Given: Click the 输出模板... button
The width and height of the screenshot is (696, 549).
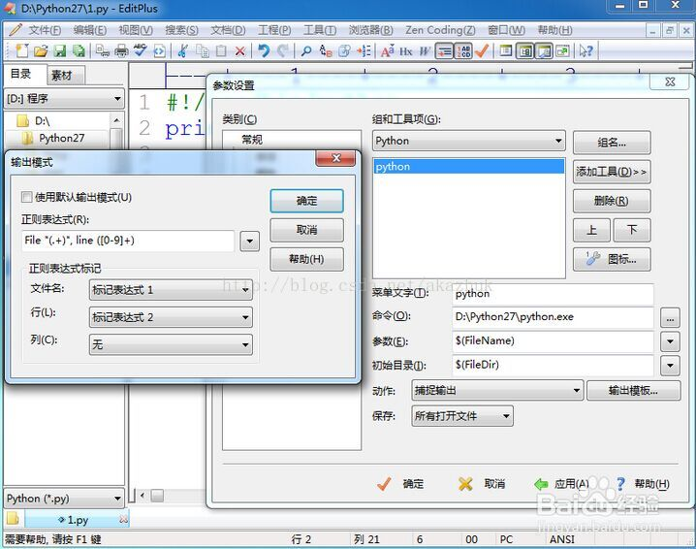Looking at the screenshot, I should point(633,391).
